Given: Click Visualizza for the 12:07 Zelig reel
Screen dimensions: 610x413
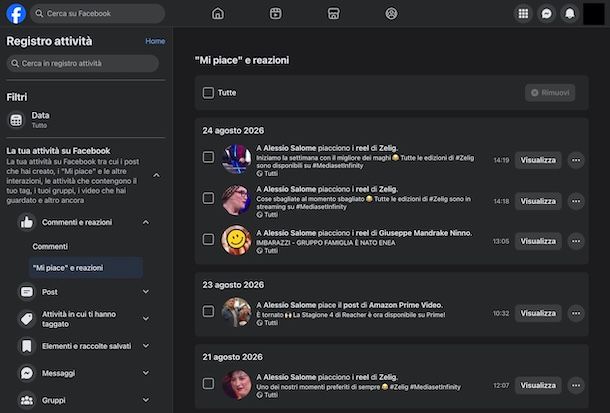Looking at the screenshot, I should (x=538, y=385).
